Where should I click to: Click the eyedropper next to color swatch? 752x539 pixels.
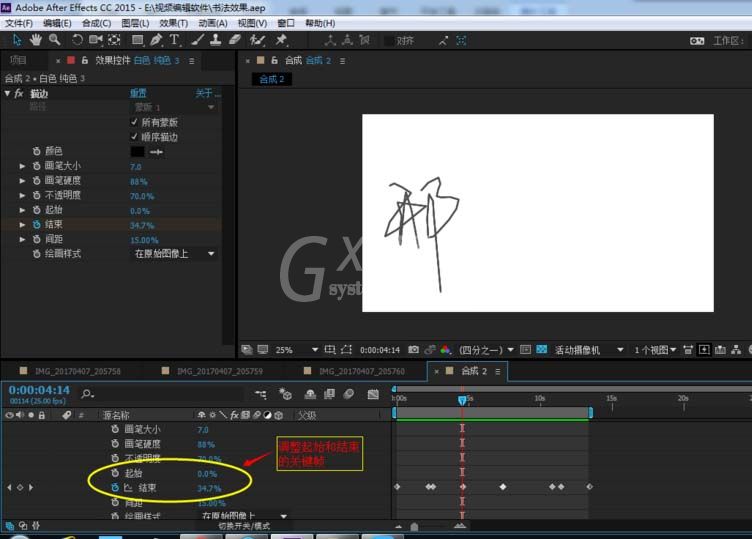coord(156,152)
